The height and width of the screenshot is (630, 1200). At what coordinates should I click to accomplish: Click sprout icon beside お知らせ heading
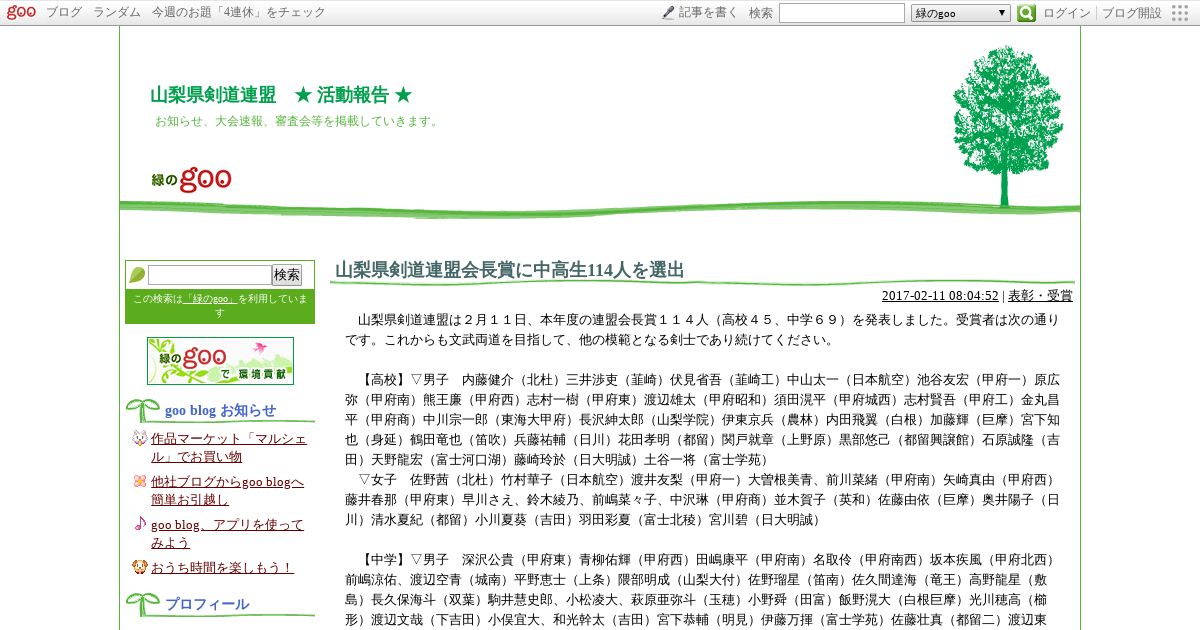[x=143, y=410]
